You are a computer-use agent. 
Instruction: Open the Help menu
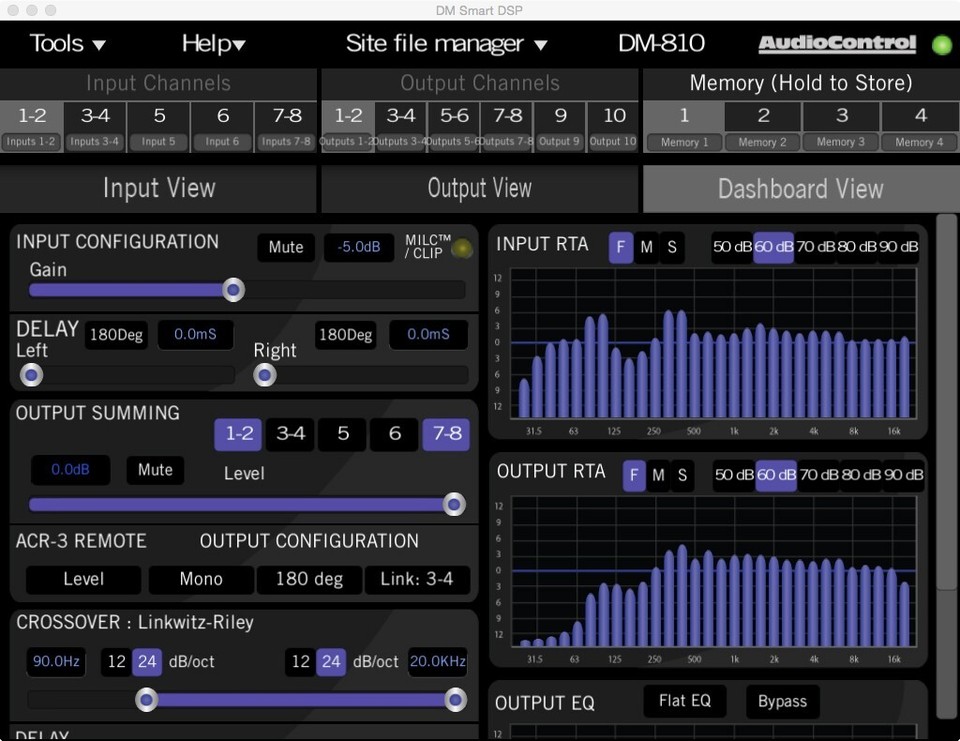(x=213, y=43)
